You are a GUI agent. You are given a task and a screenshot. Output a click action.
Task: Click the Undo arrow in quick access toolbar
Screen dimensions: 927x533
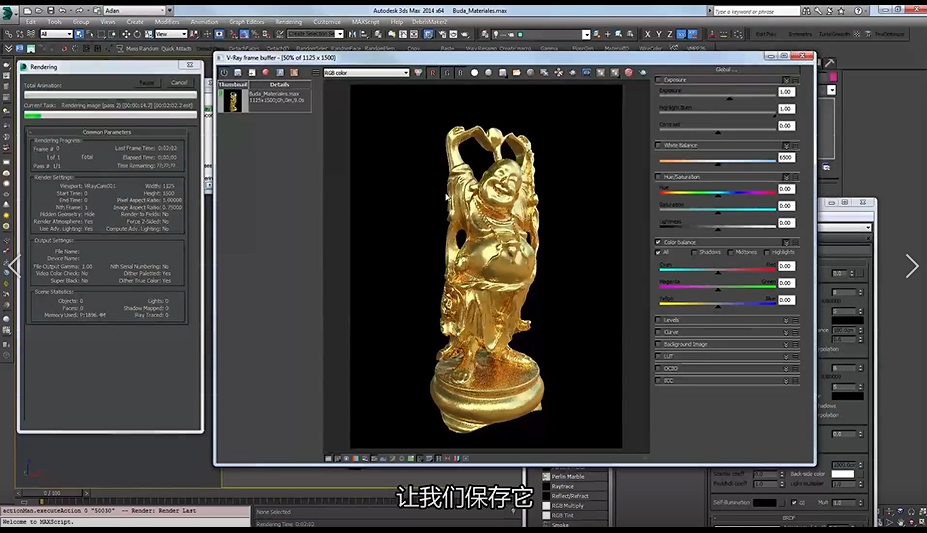click(62, 11)
